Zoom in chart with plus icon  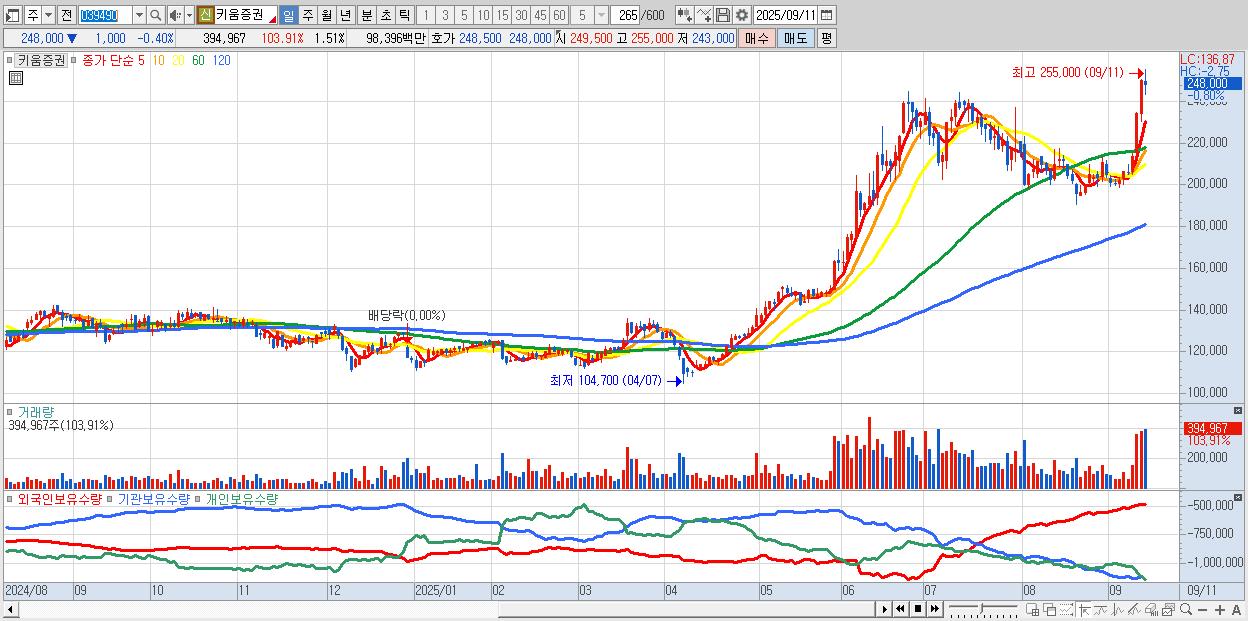click(x=1220, y=610)
